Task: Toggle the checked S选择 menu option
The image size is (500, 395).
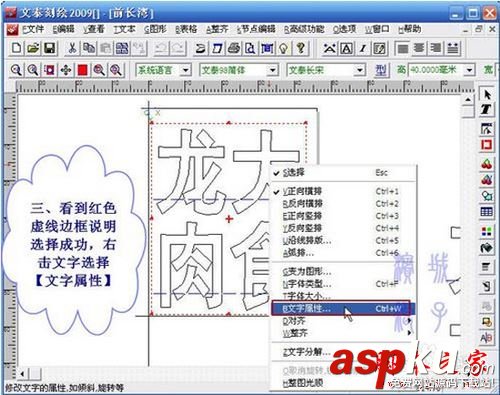Action: point(343,173)
